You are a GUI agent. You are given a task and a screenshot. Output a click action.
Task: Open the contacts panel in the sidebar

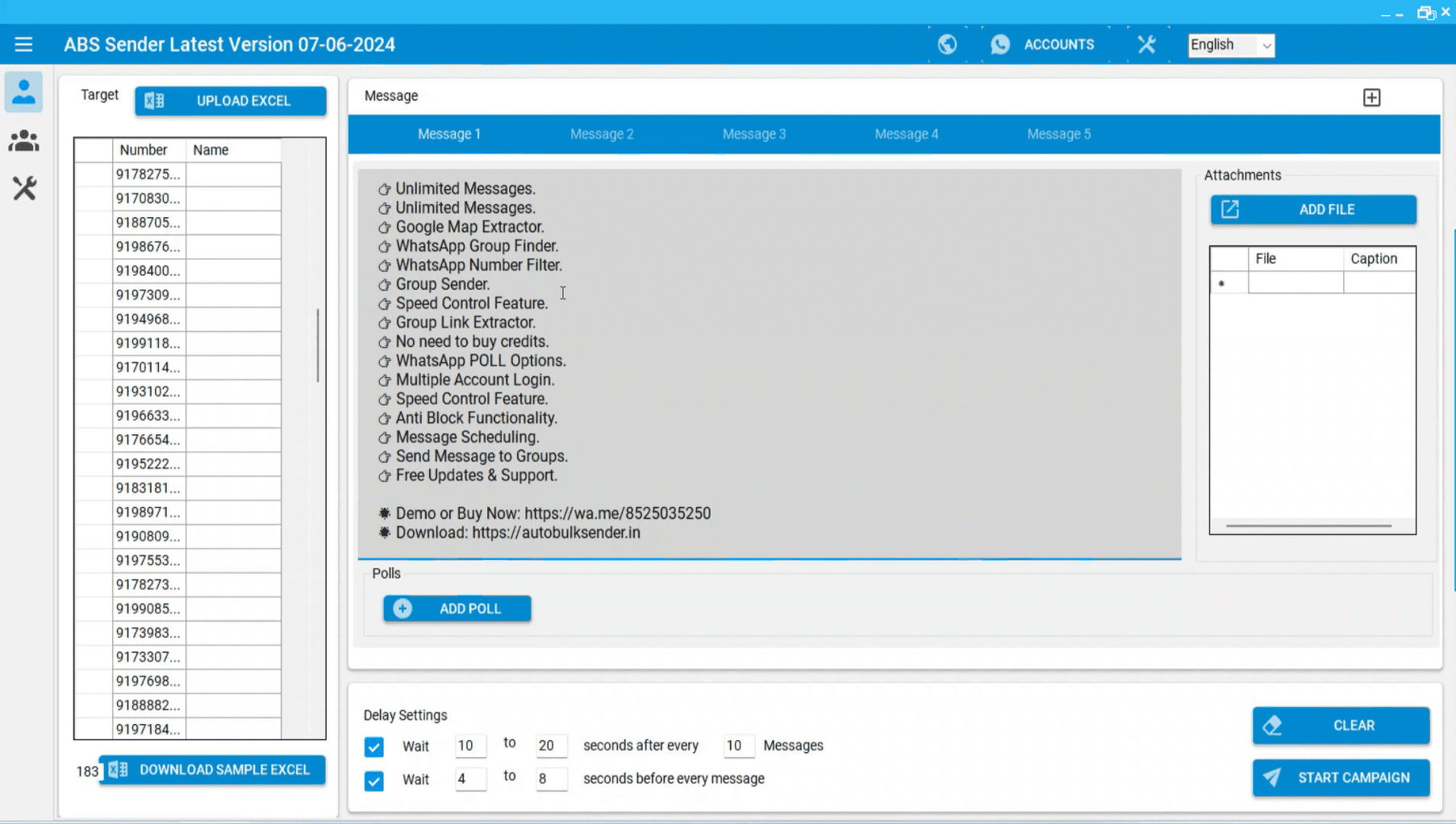point(23,92)
